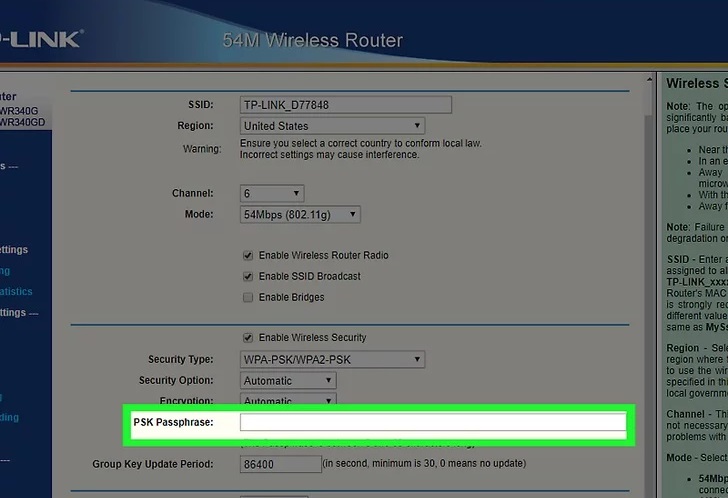Image resolution: width=728 pixels, height=498 pixels.
Task: Open the Encryption dropdown
Action: click(x=288, y=401)
